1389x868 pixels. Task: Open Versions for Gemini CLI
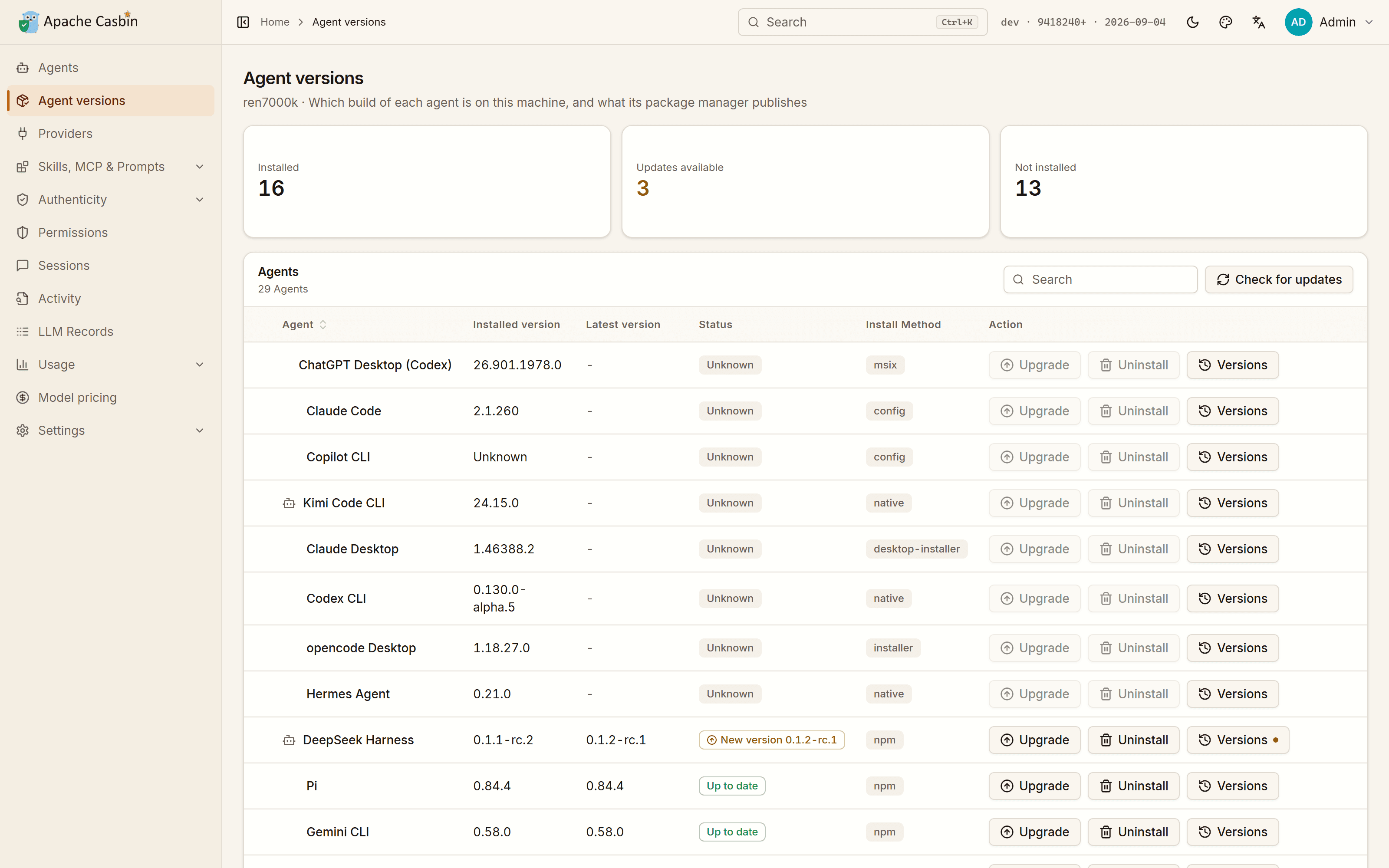pyautogui.click(x=1232, y=832)
